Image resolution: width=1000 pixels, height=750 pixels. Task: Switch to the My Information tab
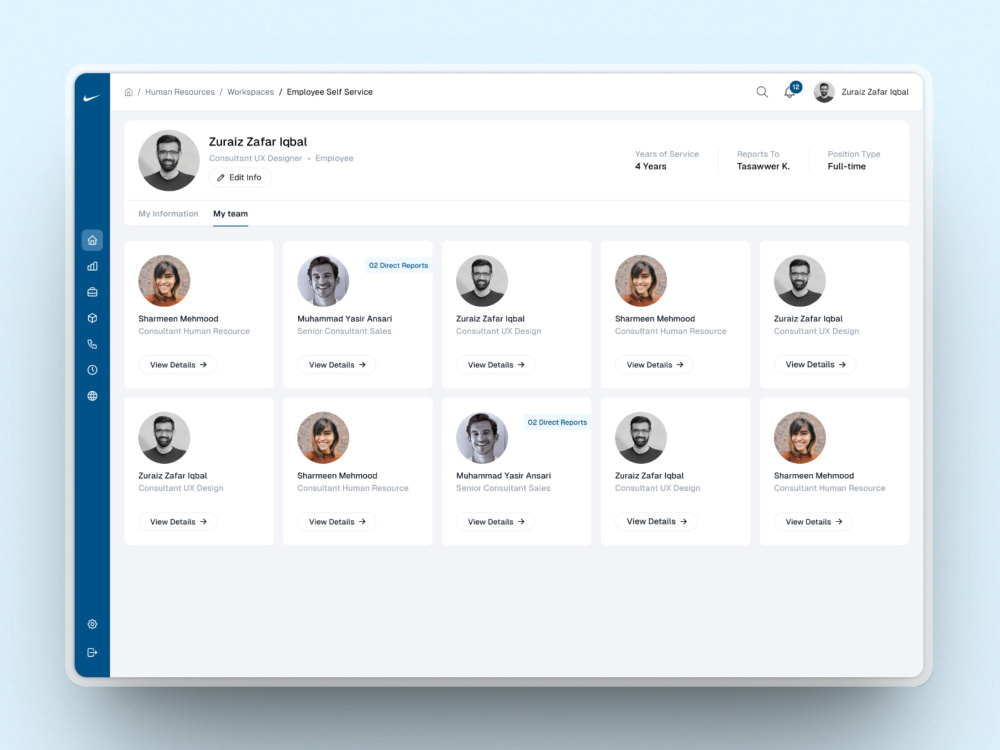[x=168, y=214]
